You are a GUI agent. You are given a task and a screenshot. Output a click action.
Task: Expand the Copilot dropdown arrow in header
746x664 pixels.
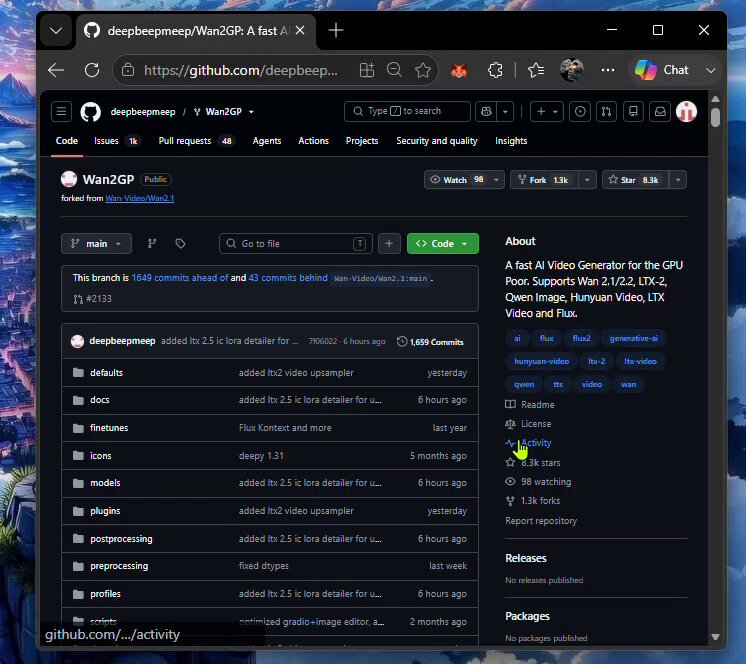(505, 111)
